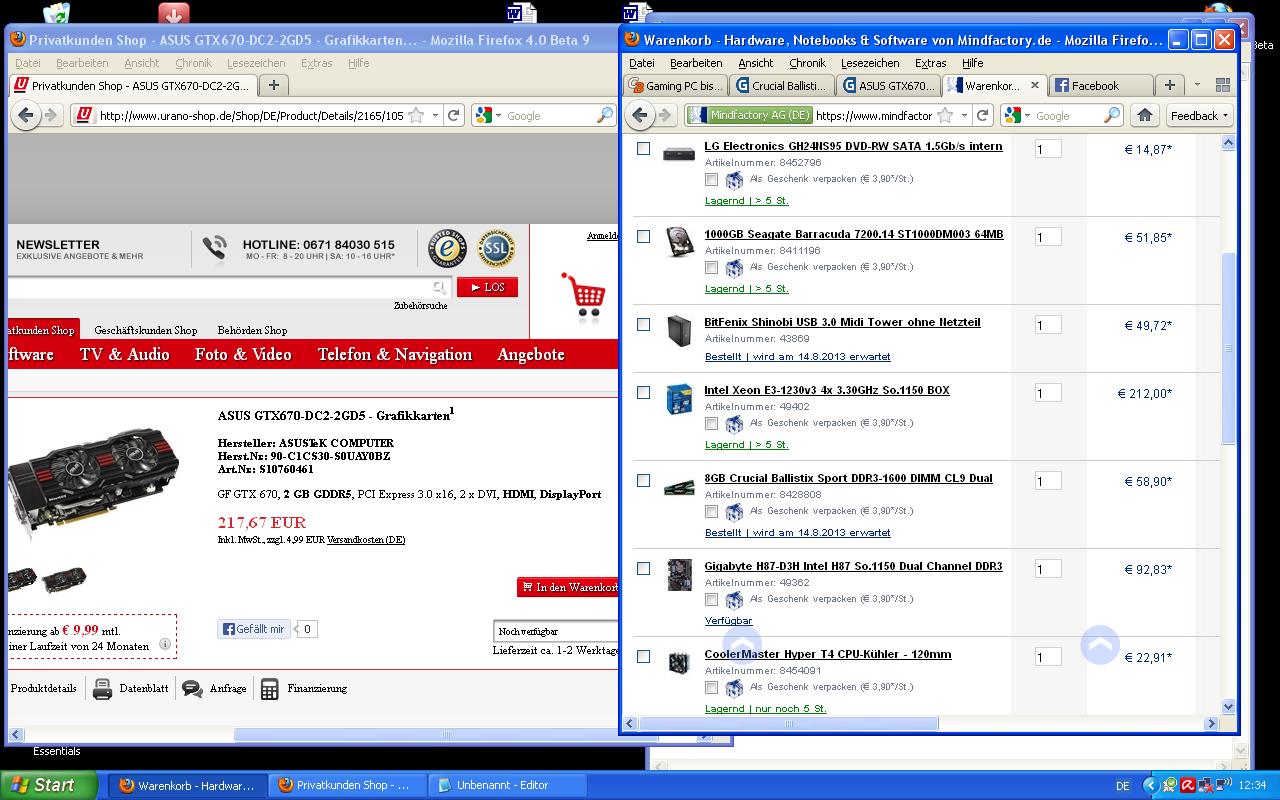
Task: Open Google search engine dropdown in urano window
Action: tap(497, 116)
